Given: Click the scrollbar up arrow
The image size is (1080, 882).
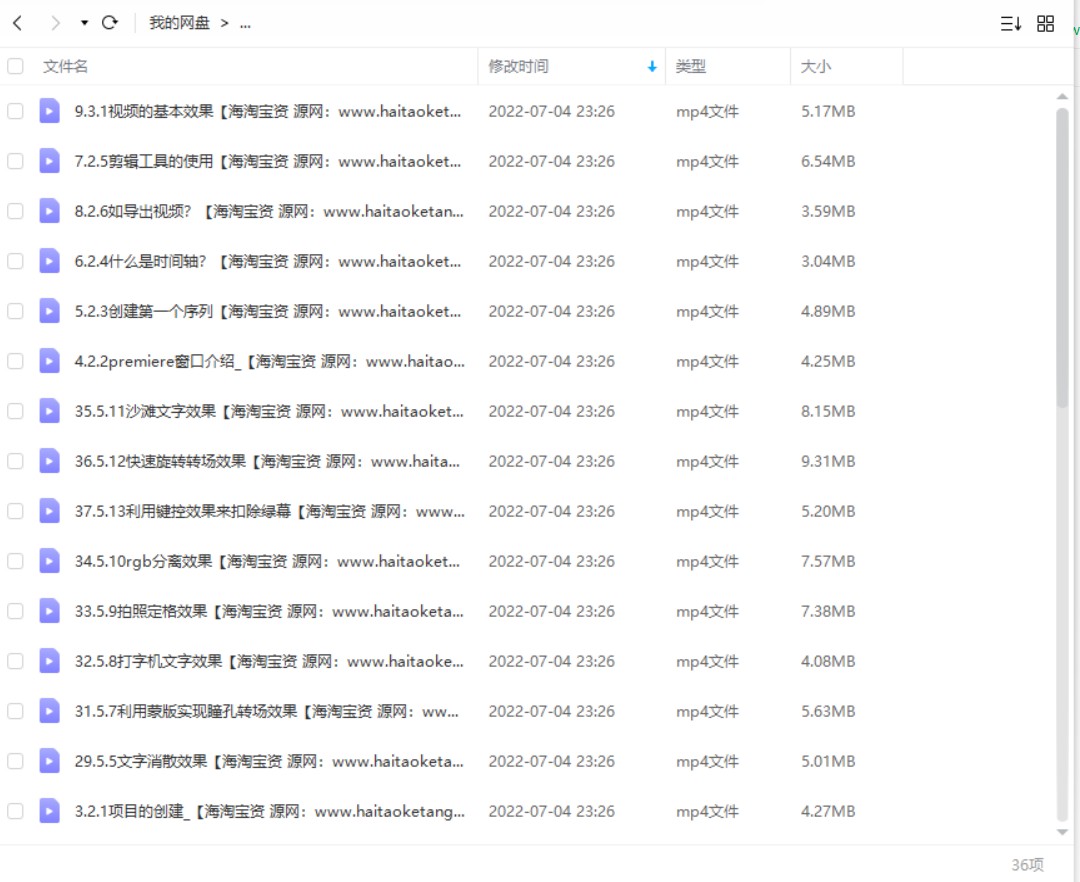Looking at the screenshot, I should pos(1062,96).
